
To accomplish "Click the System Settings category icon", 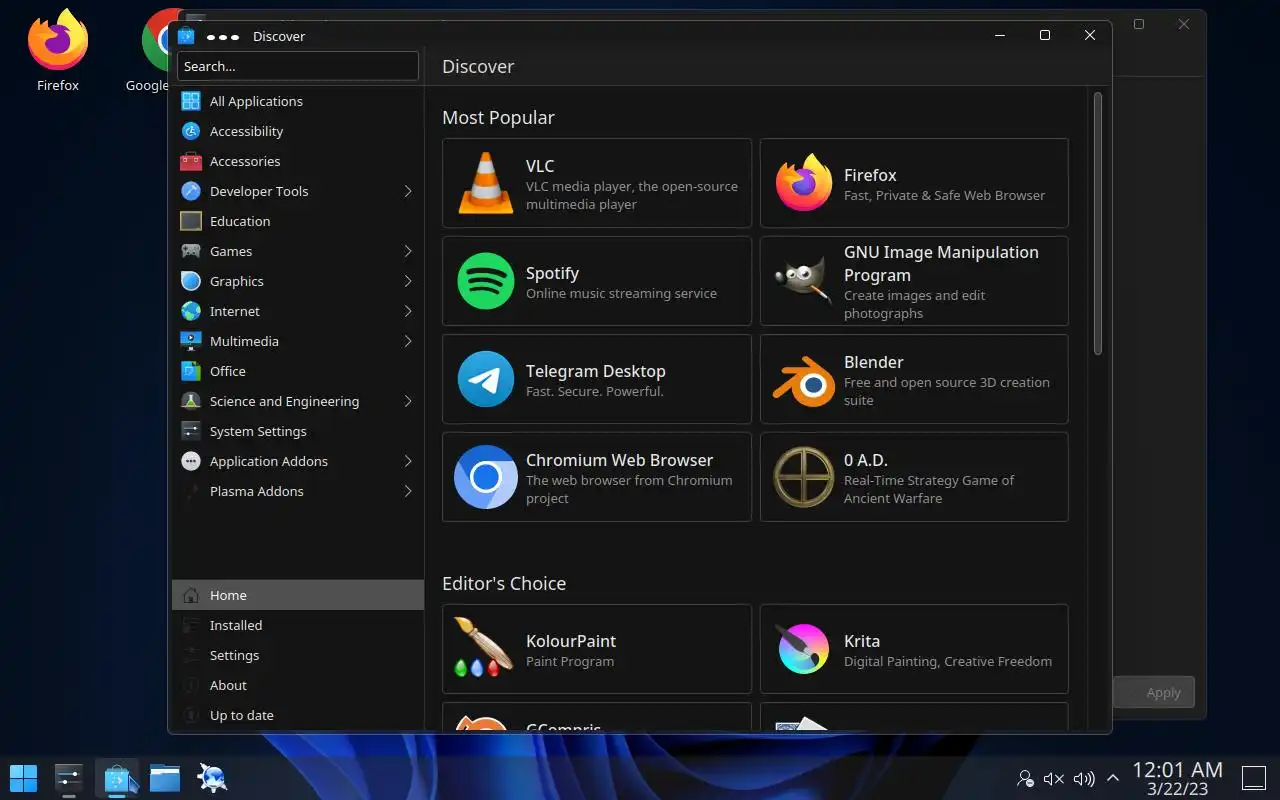I will pos(191,431).
